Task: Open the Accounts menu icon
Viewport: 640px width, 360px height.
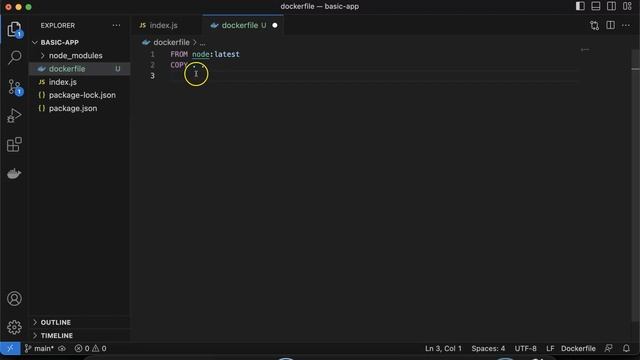Action: coord(14,299)
